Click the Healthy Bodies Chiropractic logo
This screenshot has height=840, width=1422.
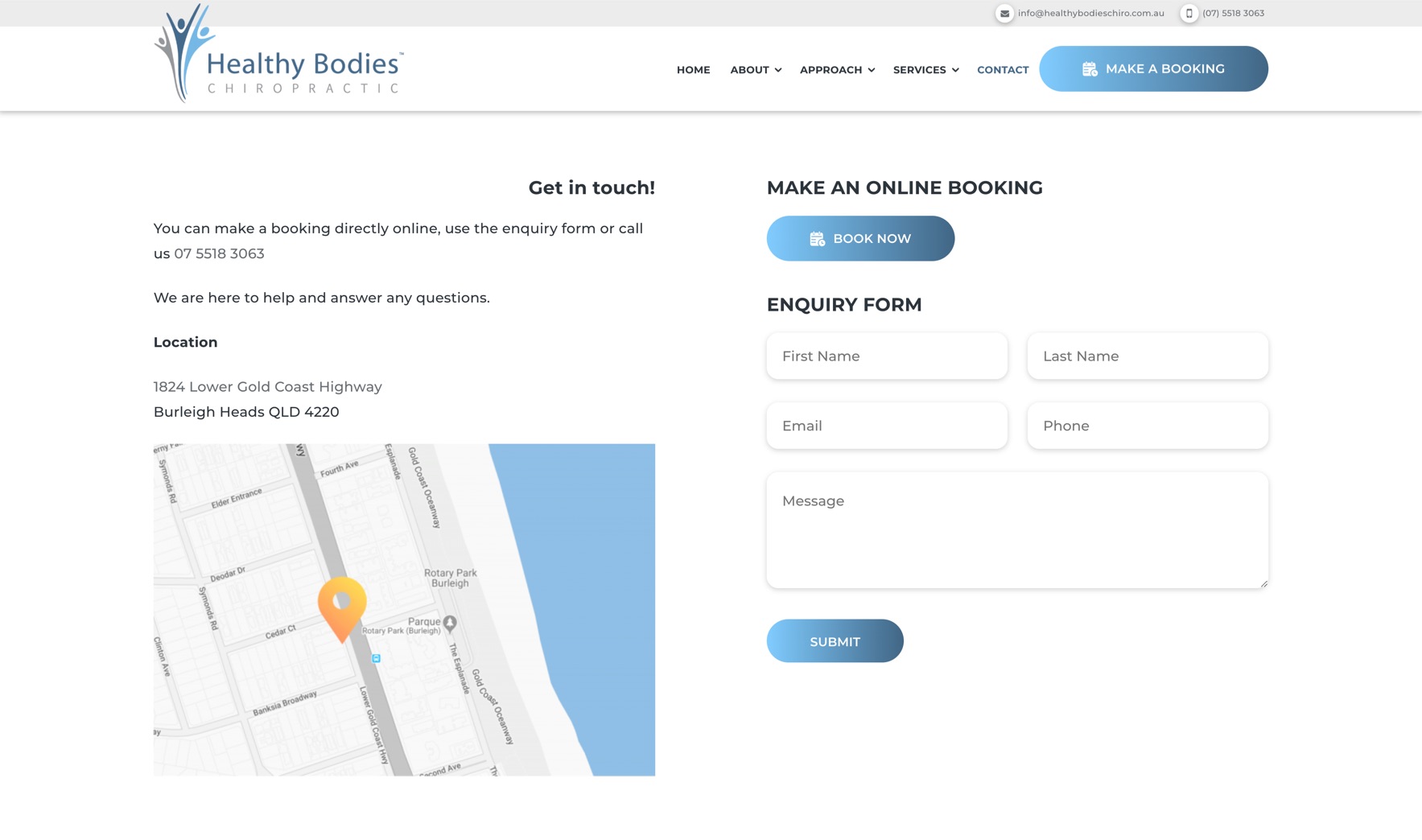(278, 55)
